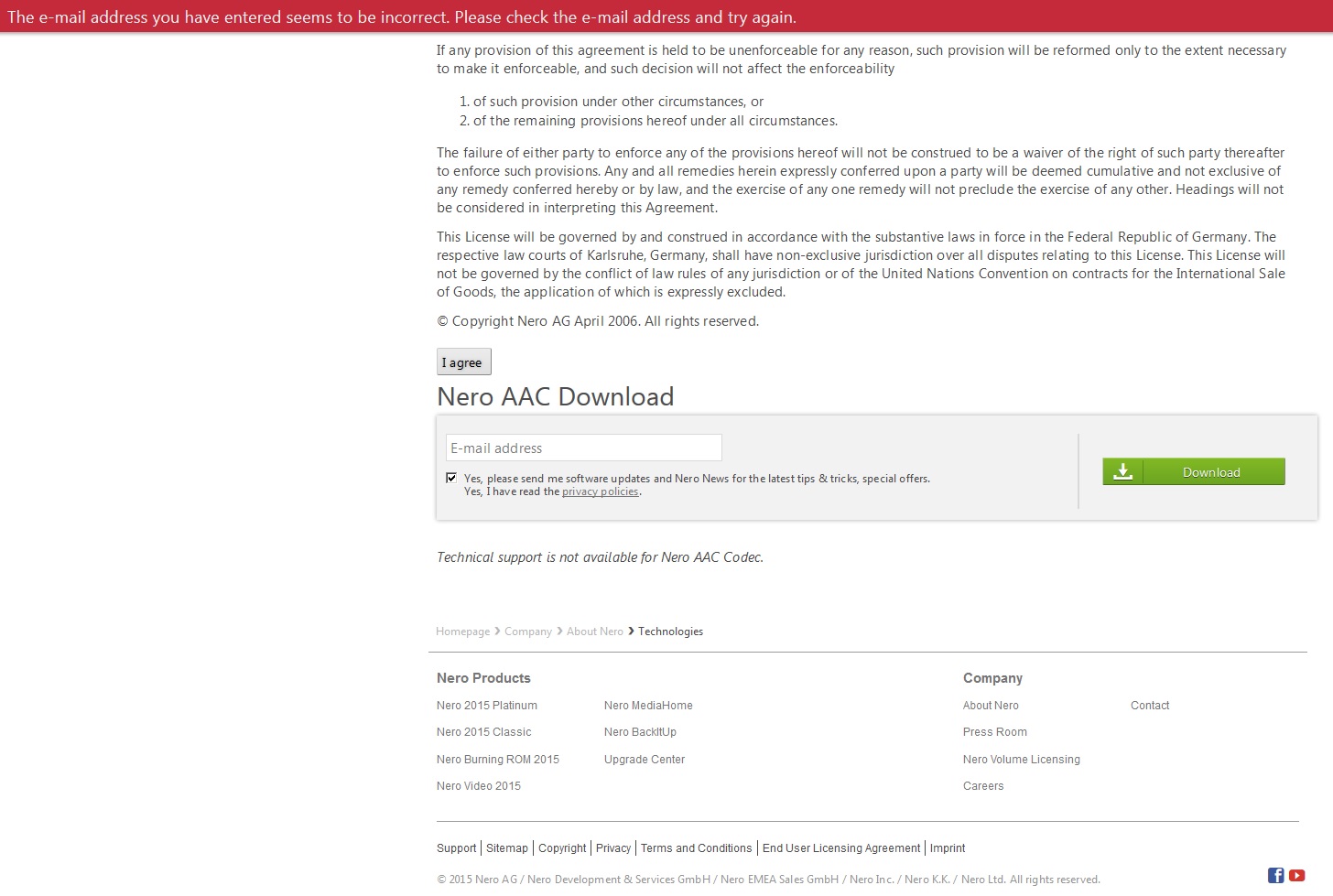Open Nero 2015 Classic product link
1333x896 pixels.
[x=484, y=732]
